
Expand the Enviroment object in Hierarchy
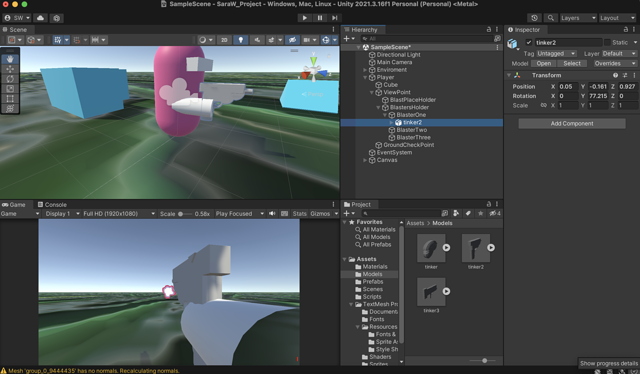pos(365,70)
